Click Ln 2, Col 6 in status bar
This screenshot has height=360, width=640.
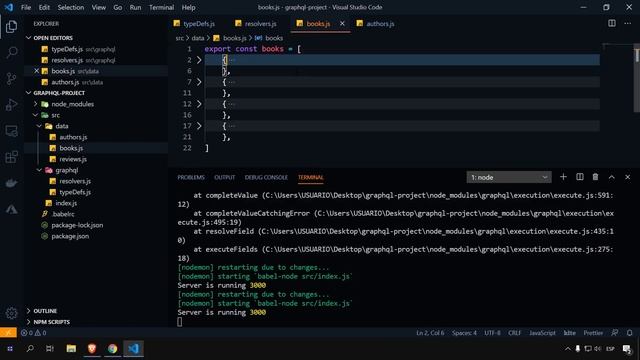coord(430,333)
